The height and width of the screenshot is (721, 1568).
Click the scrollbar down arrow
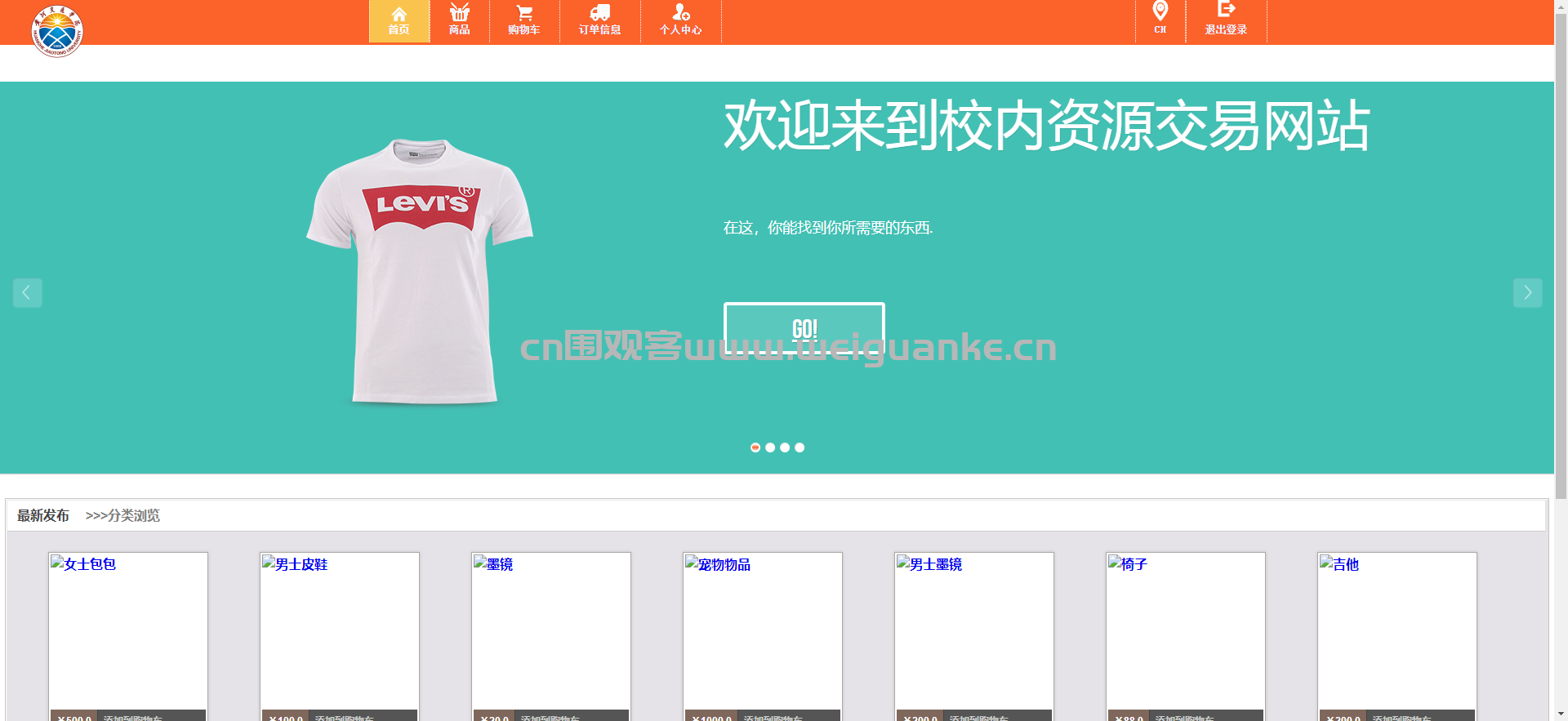pos(1561,714)
